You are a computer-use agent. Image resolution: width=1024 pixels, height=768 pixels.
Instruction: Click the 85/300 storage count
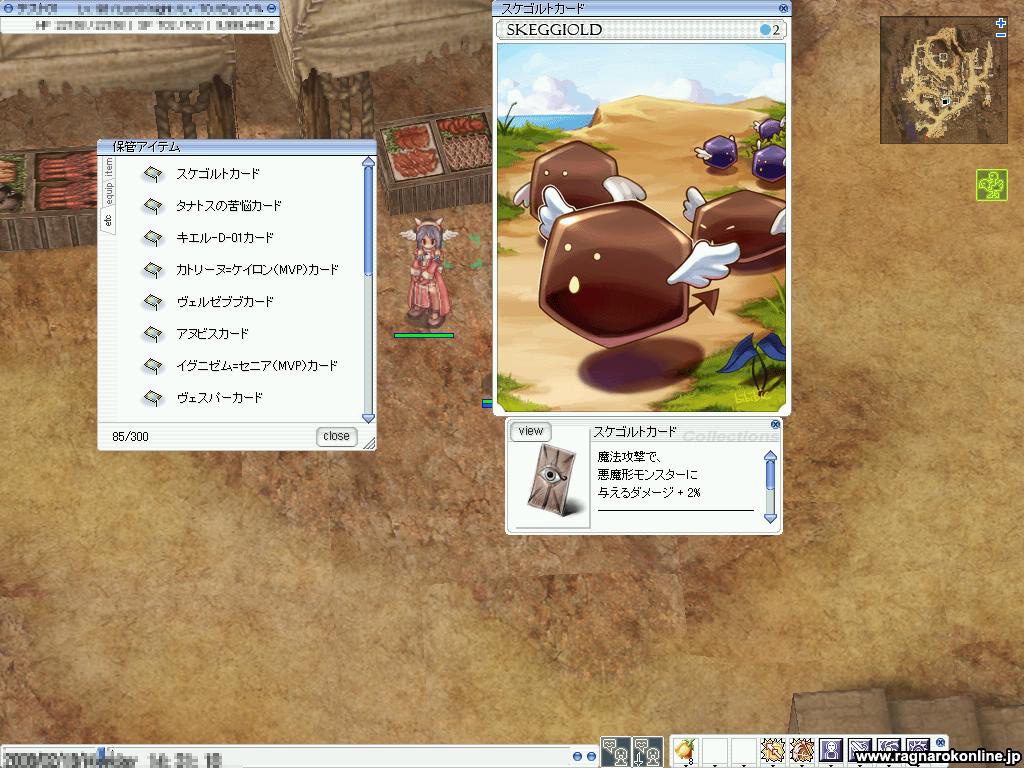click(x=131, y=436)
